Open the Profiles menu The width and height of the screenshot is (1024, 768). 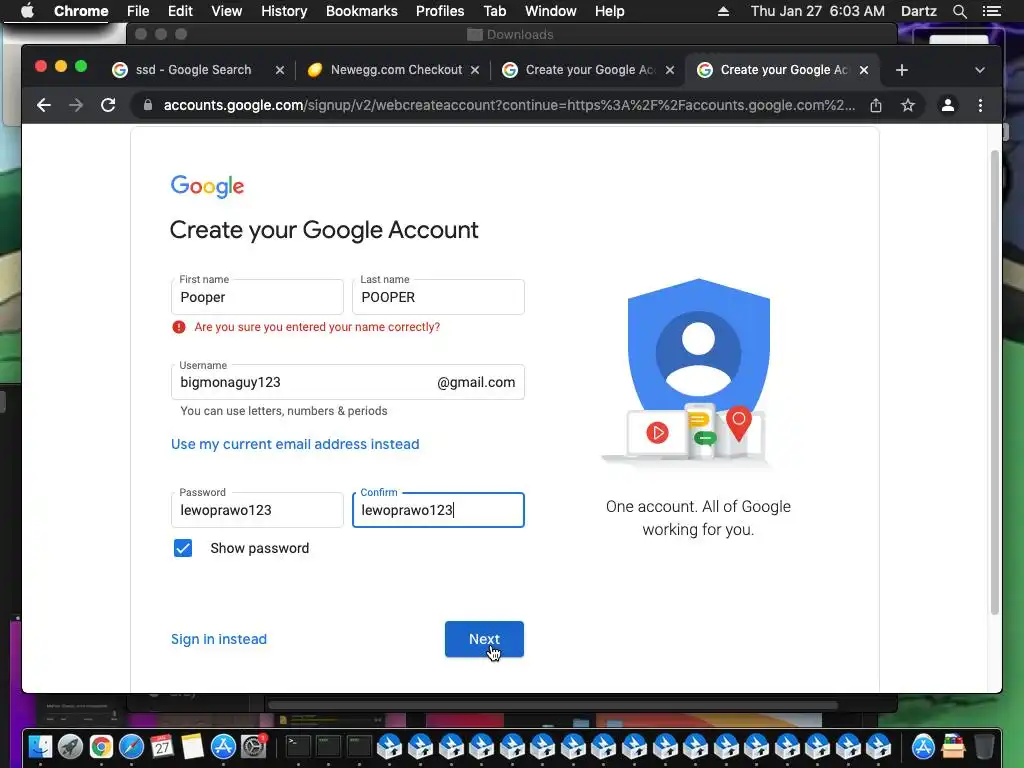(x=440, y=11)
